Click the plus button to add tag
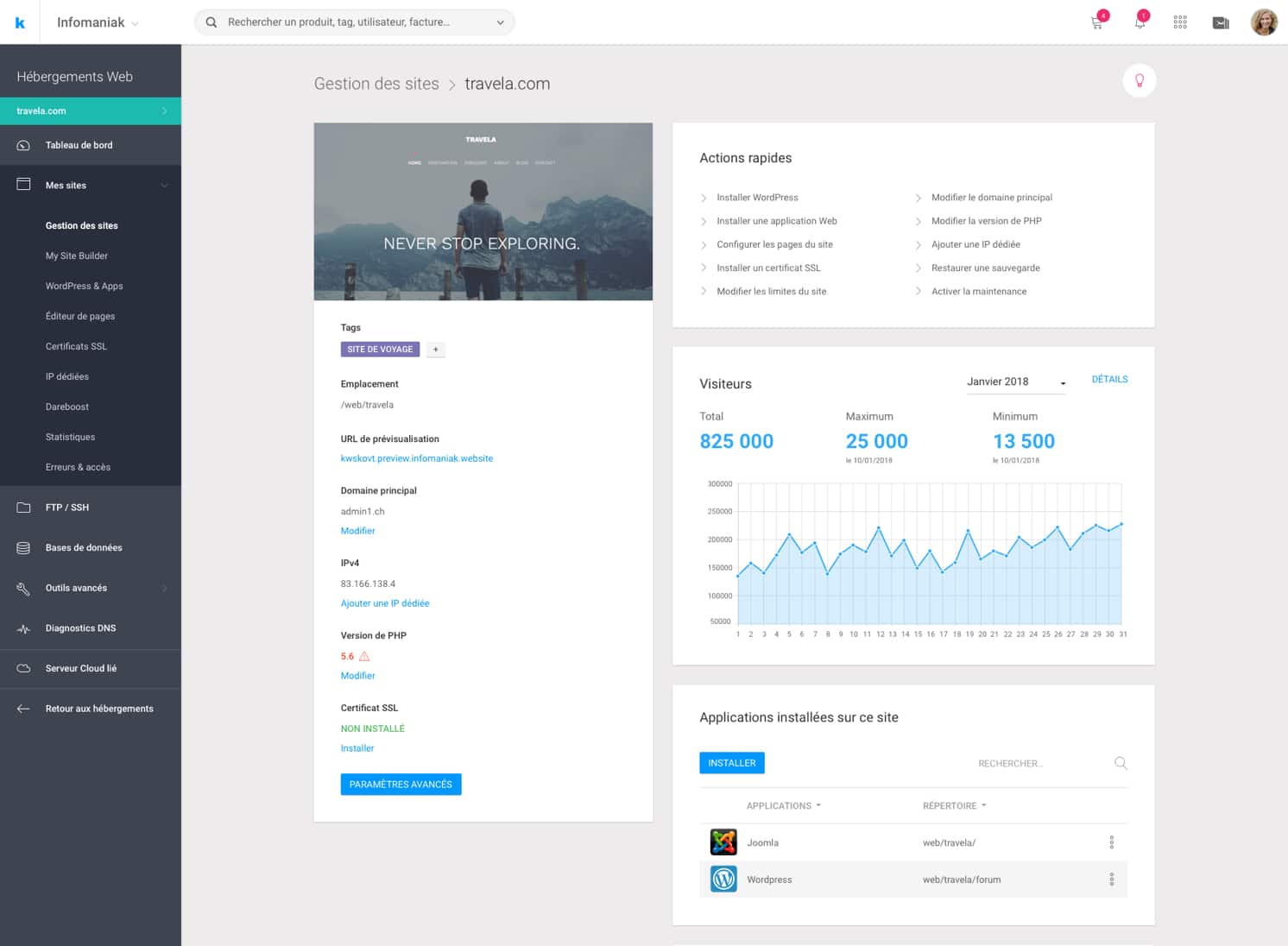The image size is (1288, 946). [x=436, y=350]
